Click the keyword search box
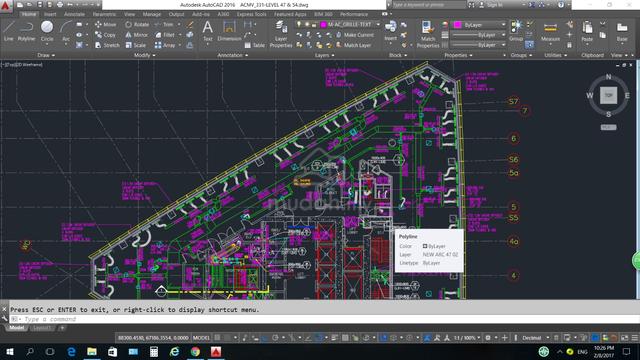 pyautogui.click(x=428, y=5)
